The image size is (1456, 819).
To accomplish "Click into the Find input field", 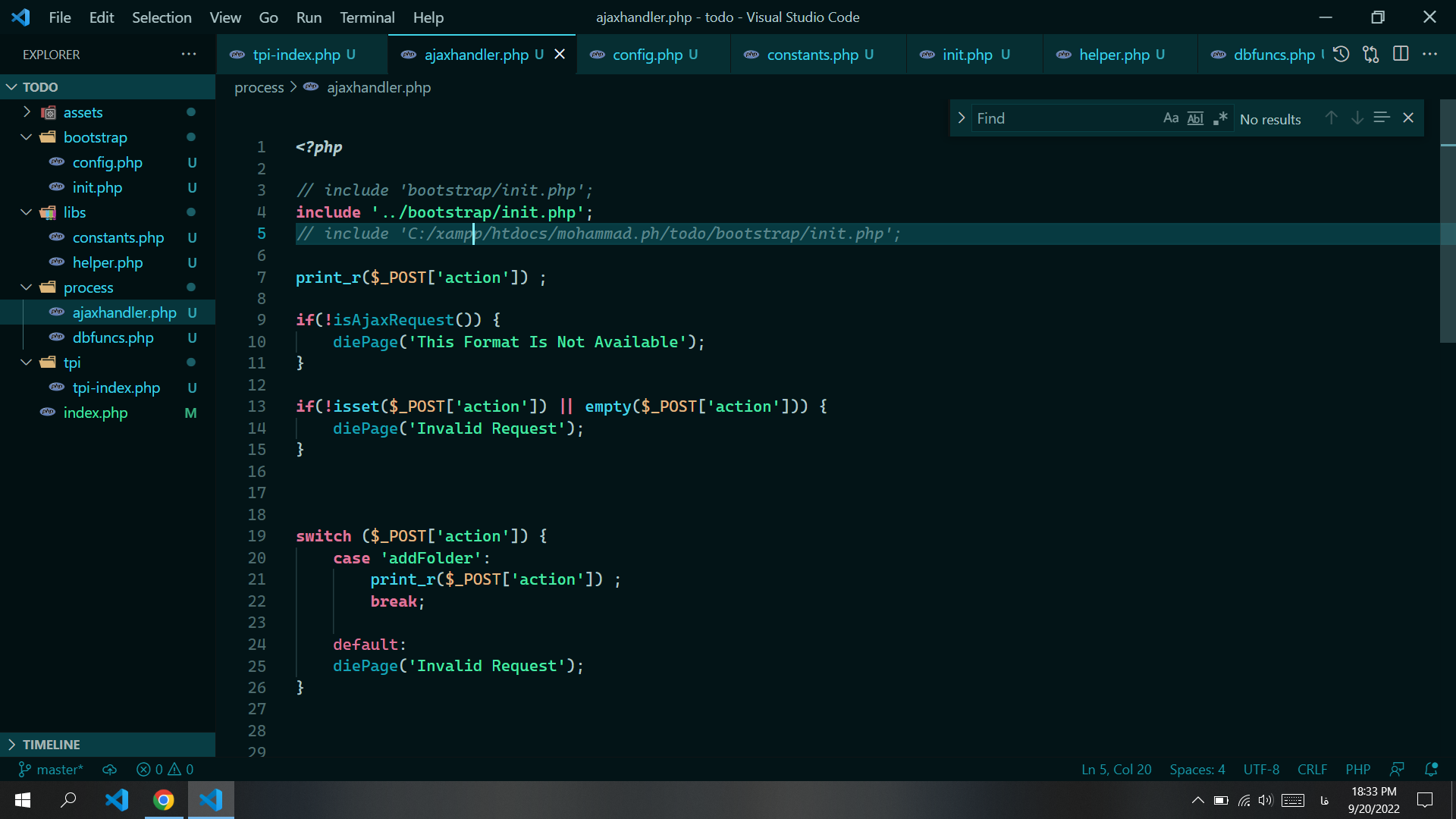I will [x=1065, y=118].
